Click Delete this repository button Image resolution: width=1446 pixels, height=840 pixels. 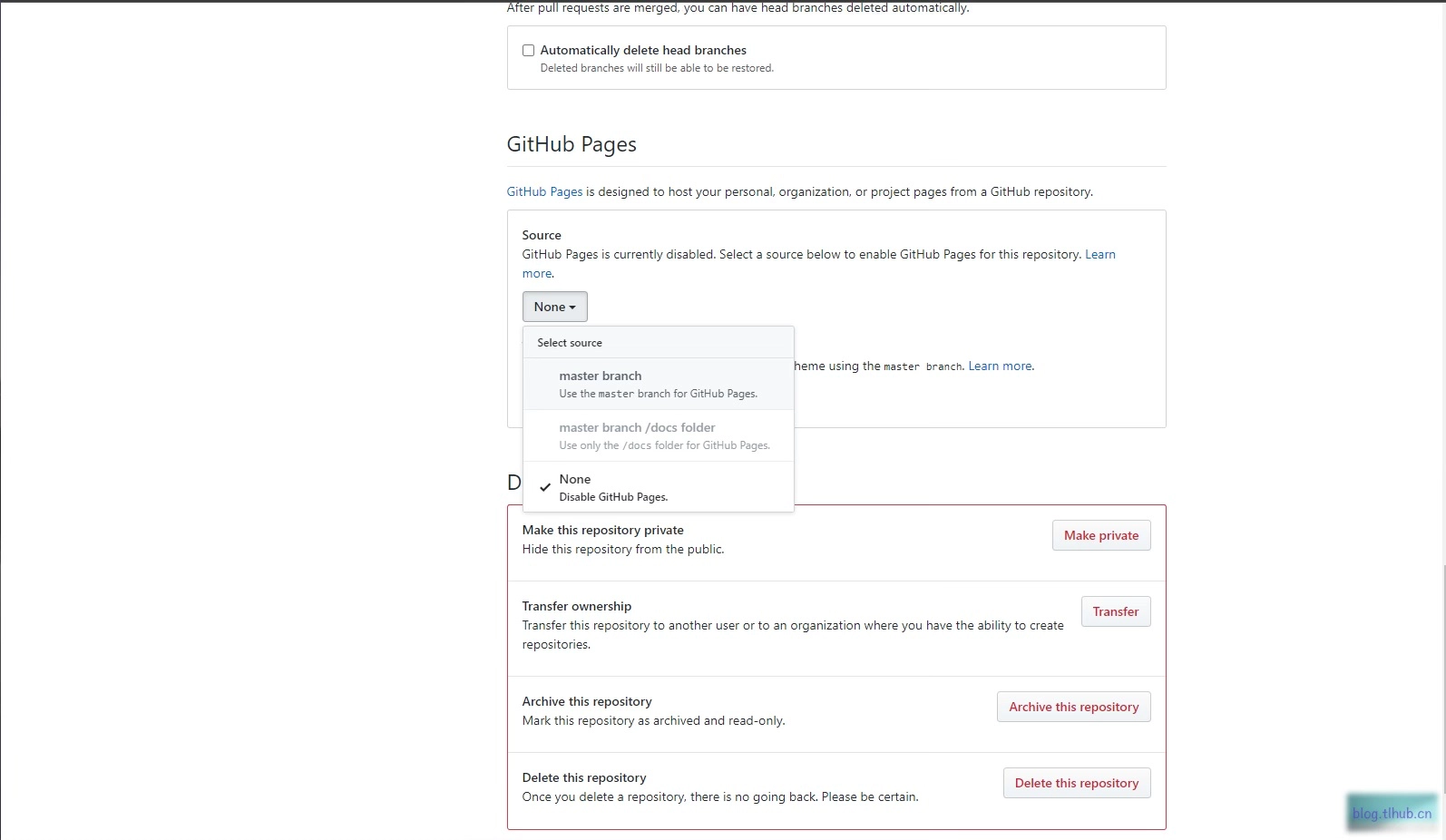click(x=1077, y=783)
